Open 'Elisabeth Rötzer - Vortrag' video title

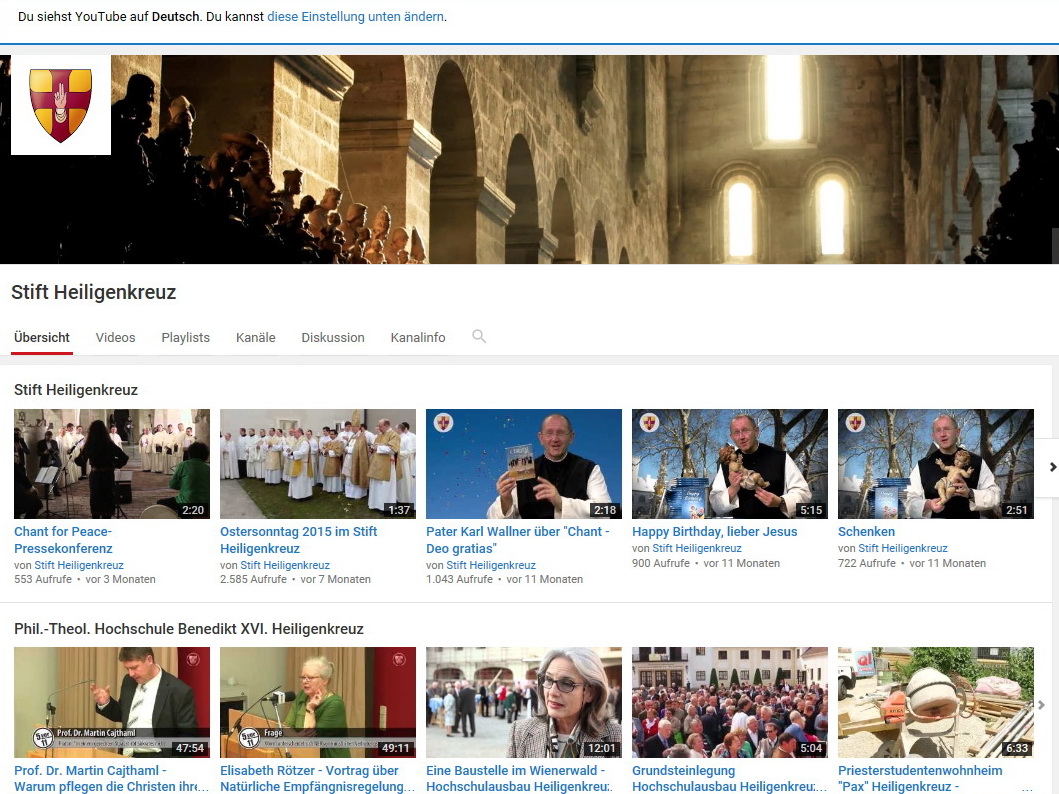click(317, 778)
